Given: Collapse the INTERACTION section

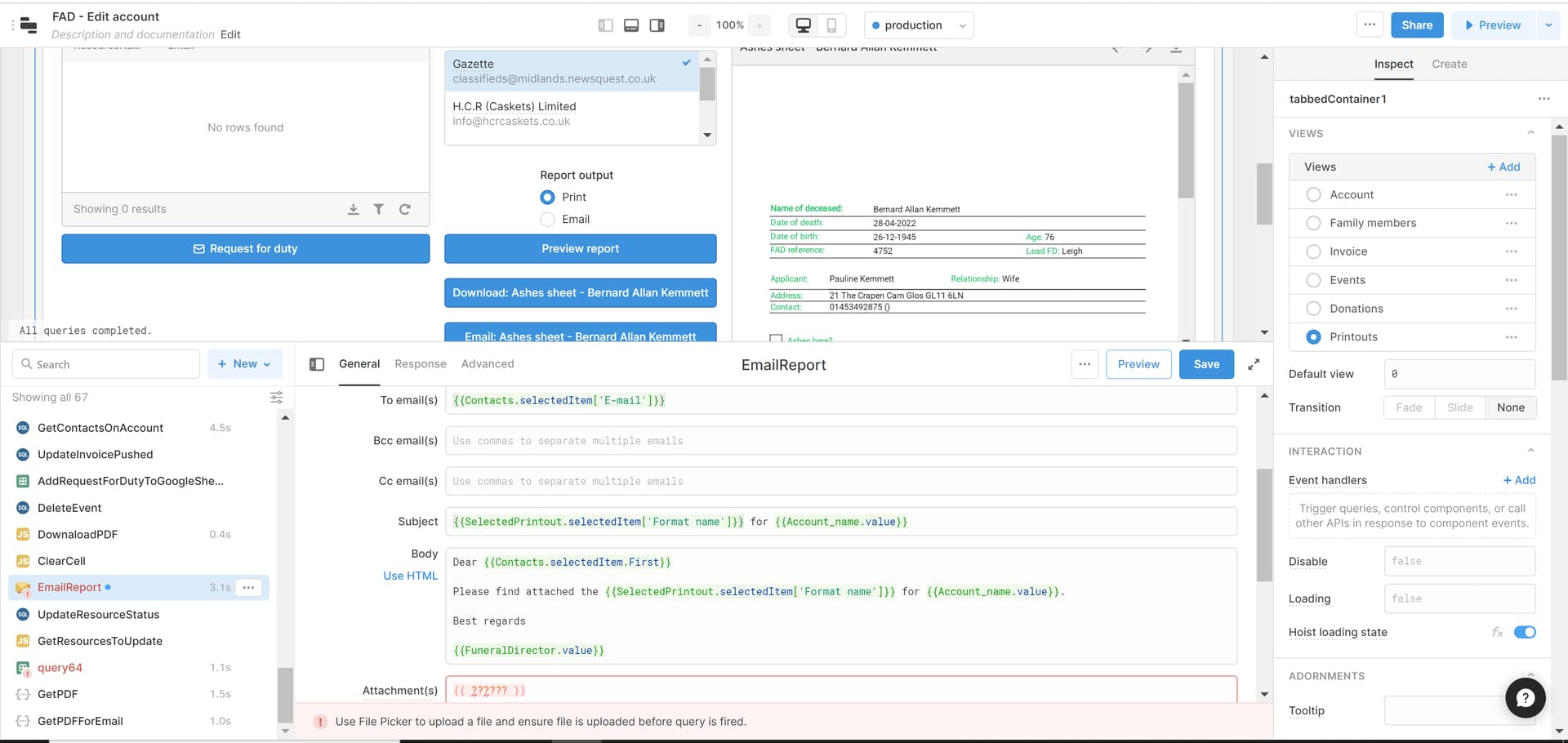Looking at the screenshot, I should pos(1531,451).
